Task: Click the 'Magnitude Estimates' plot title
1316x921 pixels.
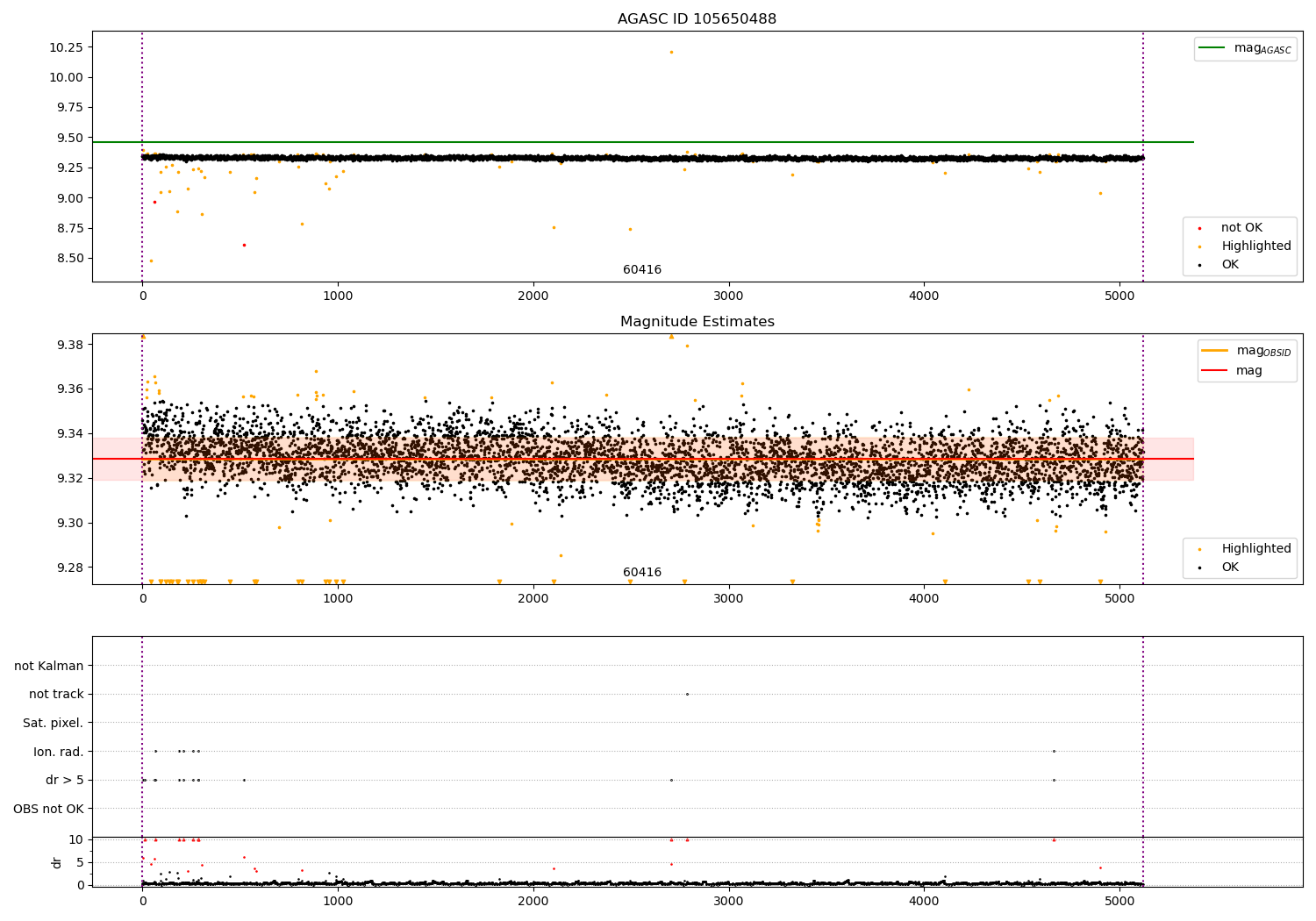Action: (x=697, y=322)
